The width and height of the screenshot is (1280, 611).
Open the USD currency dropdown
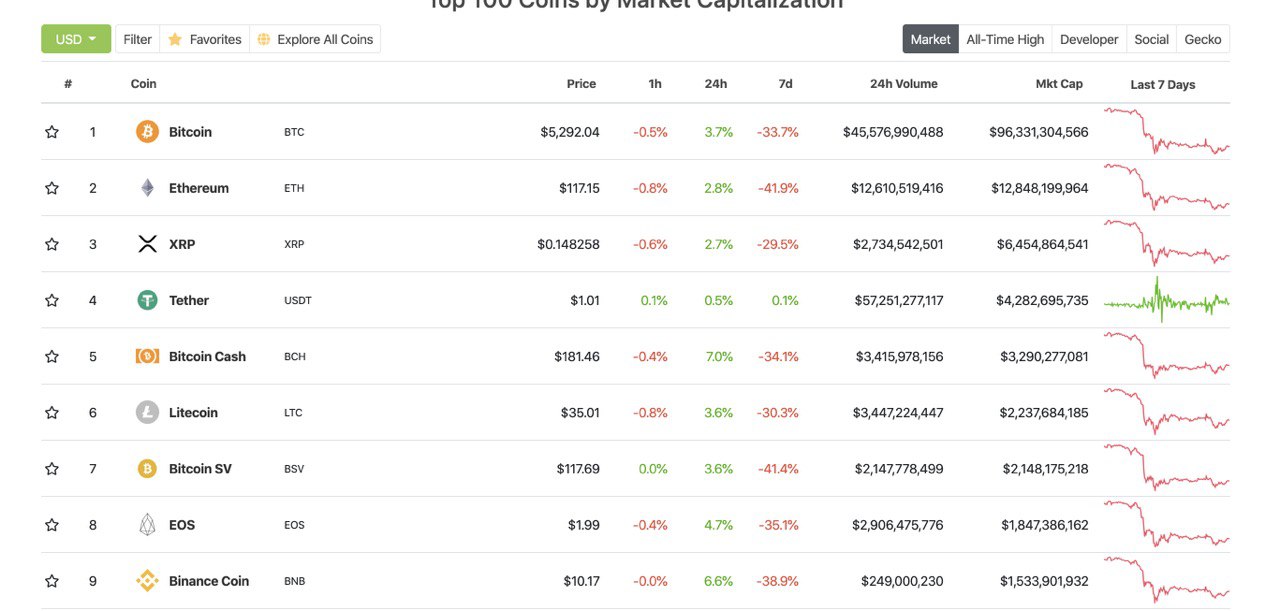(x=76, y=39)
